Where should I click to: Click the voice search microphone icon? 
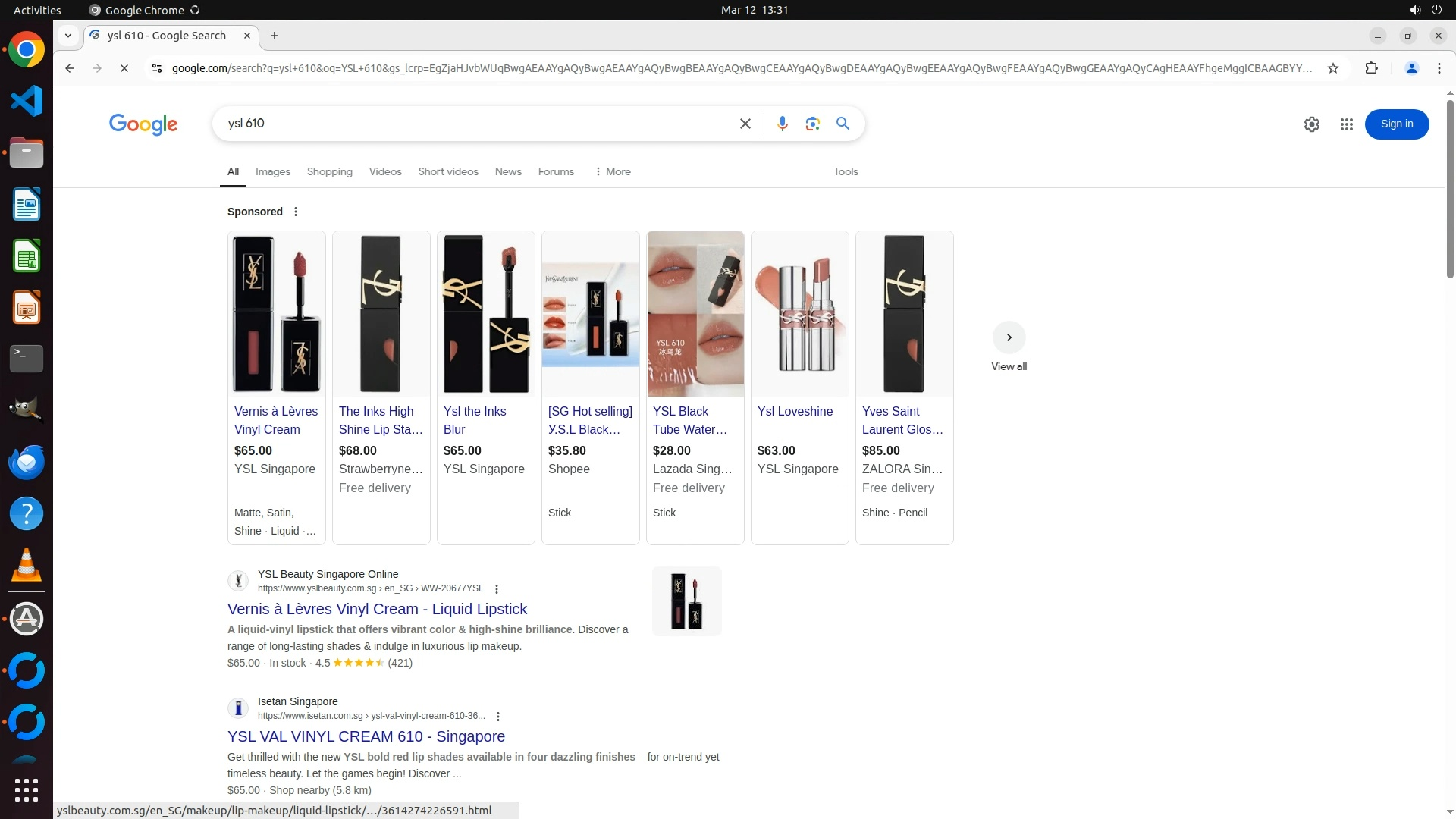[782, 124]
